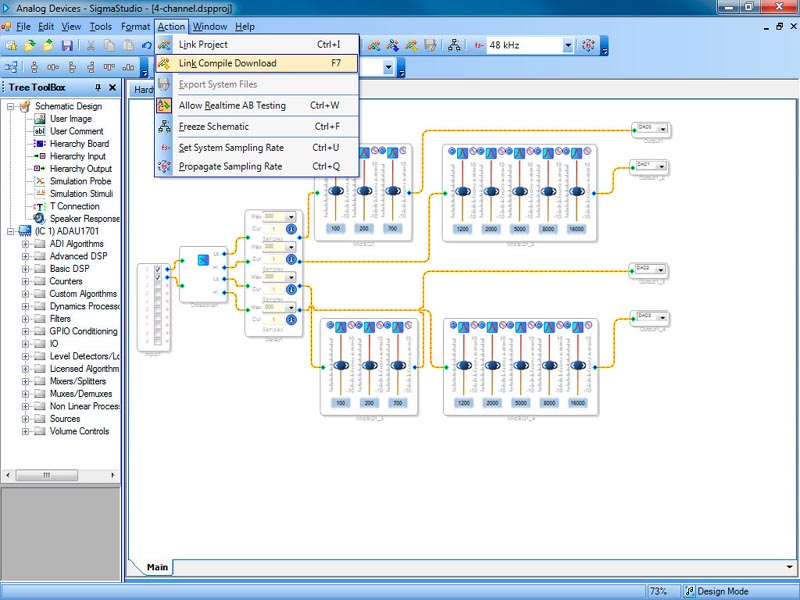Click the Schematic Design root icon

(x=24, y=106)
